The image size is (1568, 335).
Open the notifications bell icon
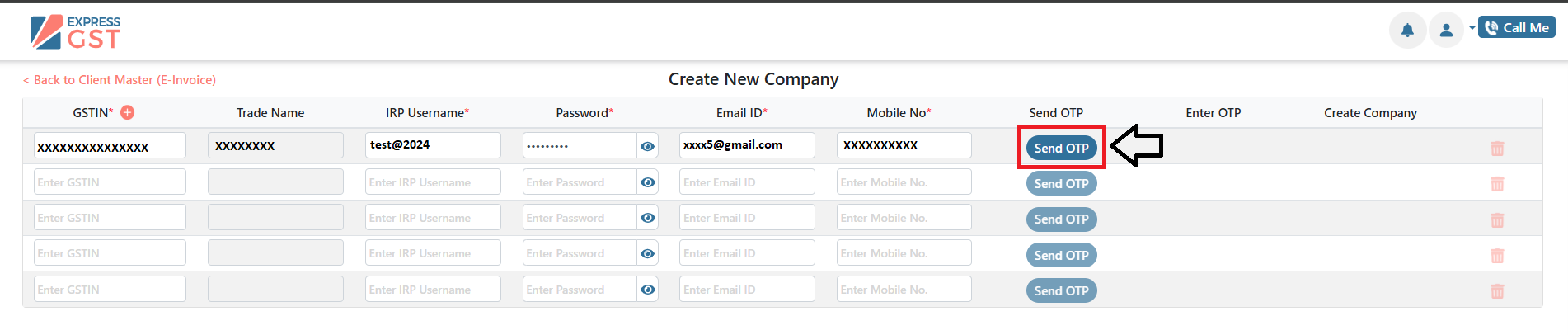click(x=1407, y=31)
